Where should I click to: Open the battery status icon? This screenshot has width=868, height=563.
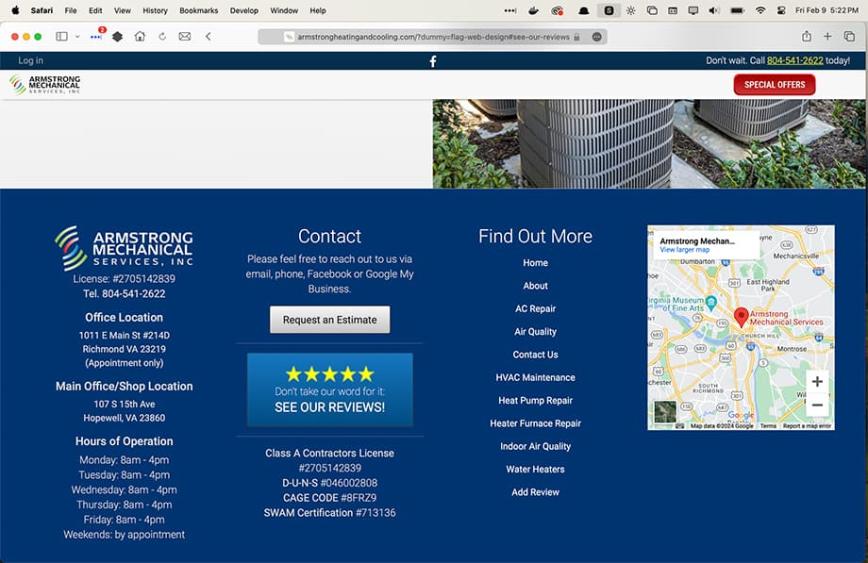tap(737, 11)
